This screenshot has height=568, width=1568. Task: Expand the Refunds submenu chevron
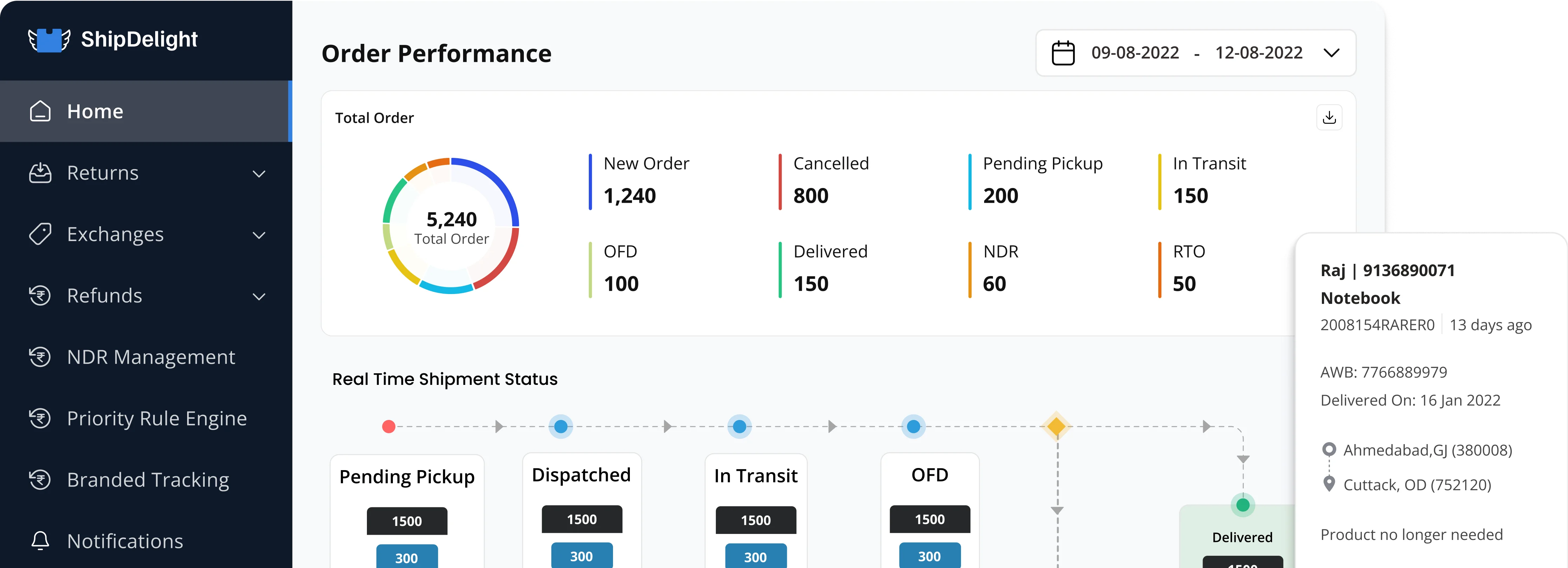(x=259, y=297)
